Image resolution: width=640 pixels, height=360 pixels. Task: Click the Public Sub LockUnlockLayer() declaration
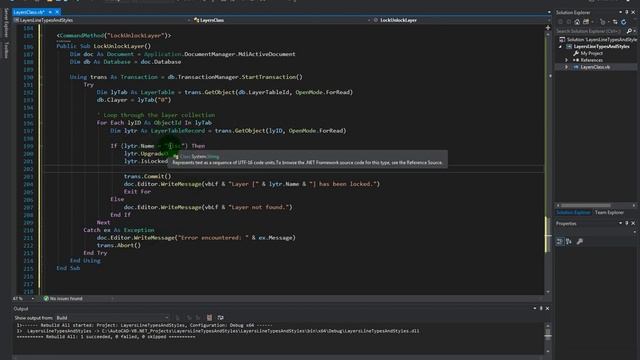tap(104, 46)
